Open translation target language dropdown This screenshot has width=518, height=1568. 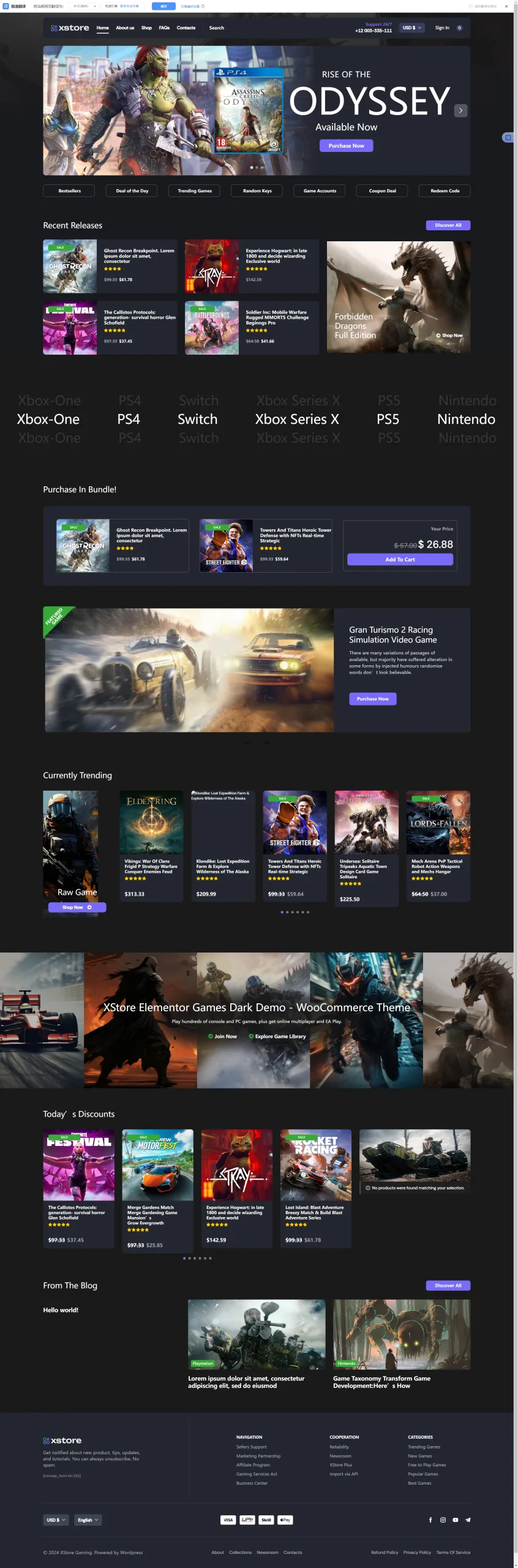[x=84, y=6]
